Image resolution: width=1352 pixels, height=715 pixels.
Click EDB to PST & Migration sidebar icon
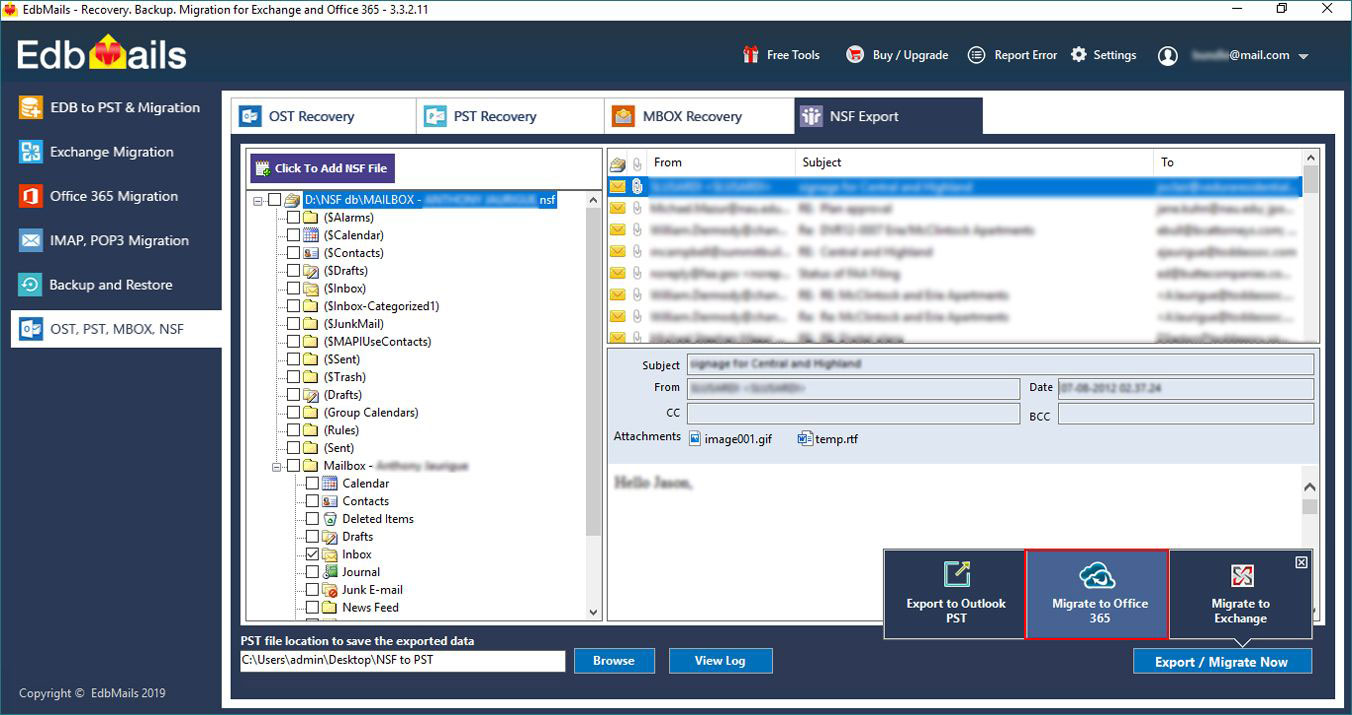click(31, 108)
